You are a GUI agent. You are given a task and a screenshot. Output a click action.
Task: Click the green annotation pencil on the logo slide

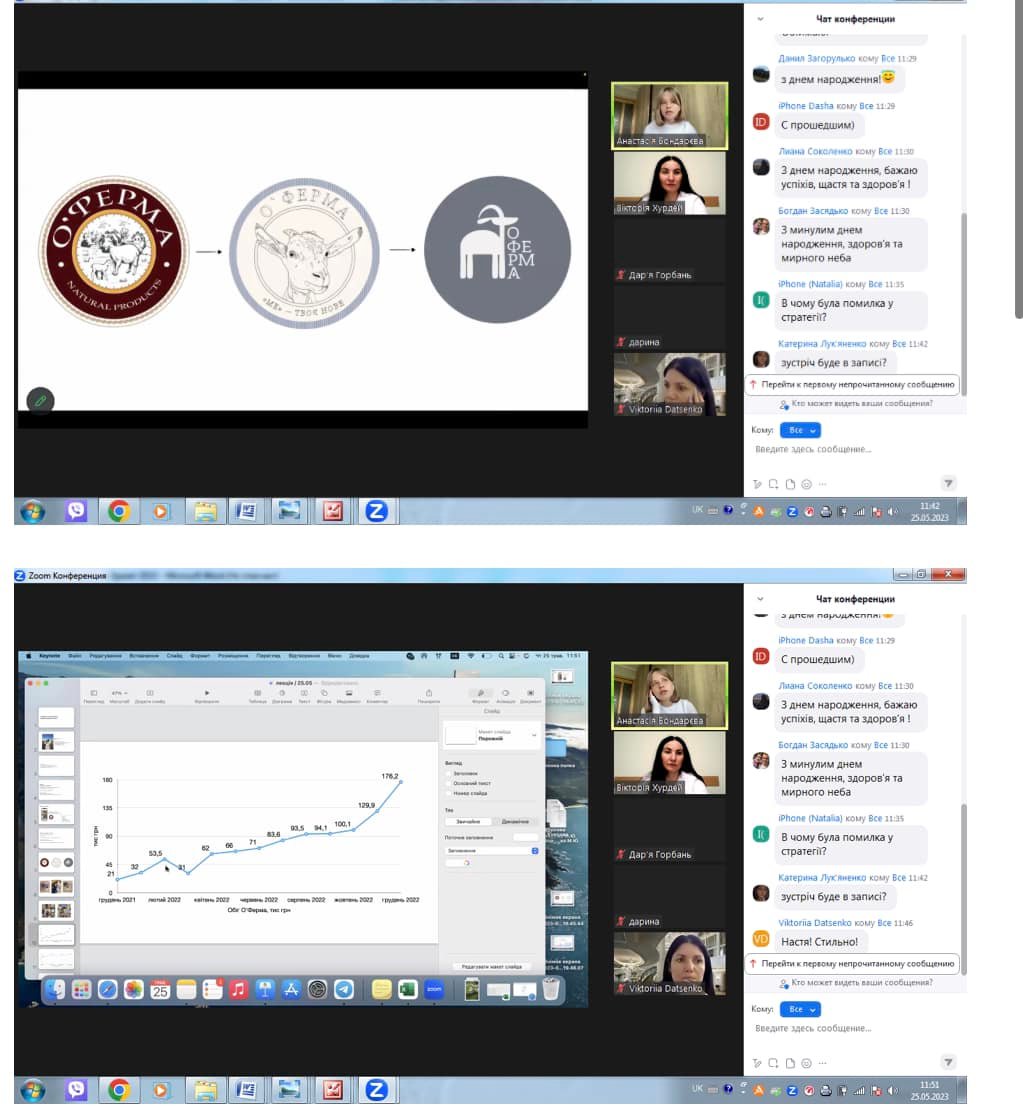pos(40,401)
